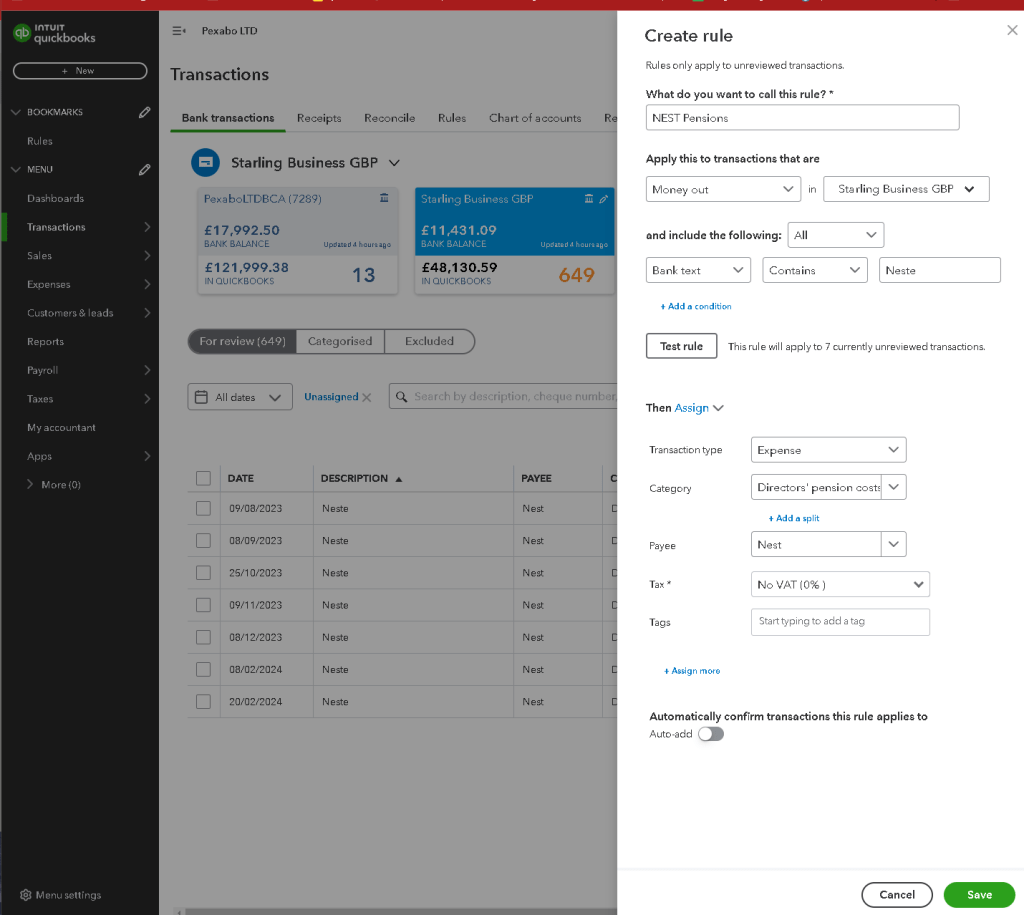This screenshot has width=1024, height=915.
Task: Select the Excluded tab
Action: pyautogui.click(x=429, y=342)
